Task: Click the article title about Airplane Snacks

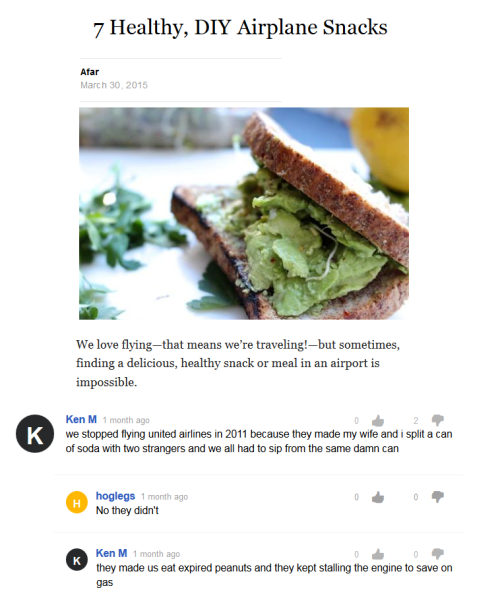Action: (240, 28)
